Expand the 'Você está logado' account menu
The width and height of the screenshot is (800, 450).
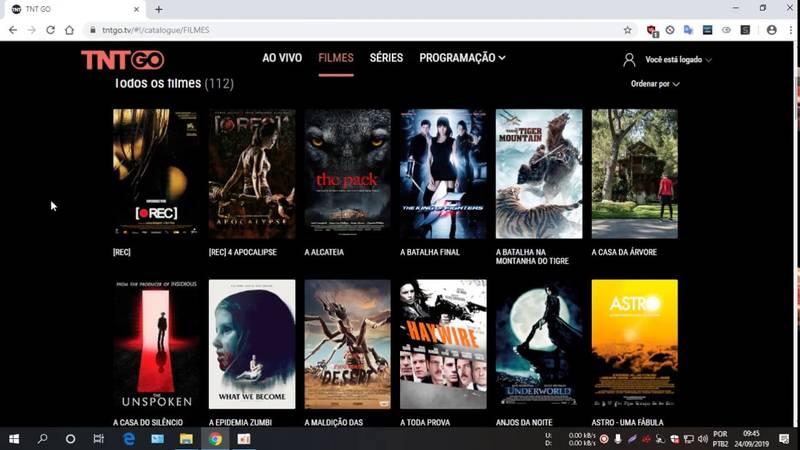coord(678,60)
